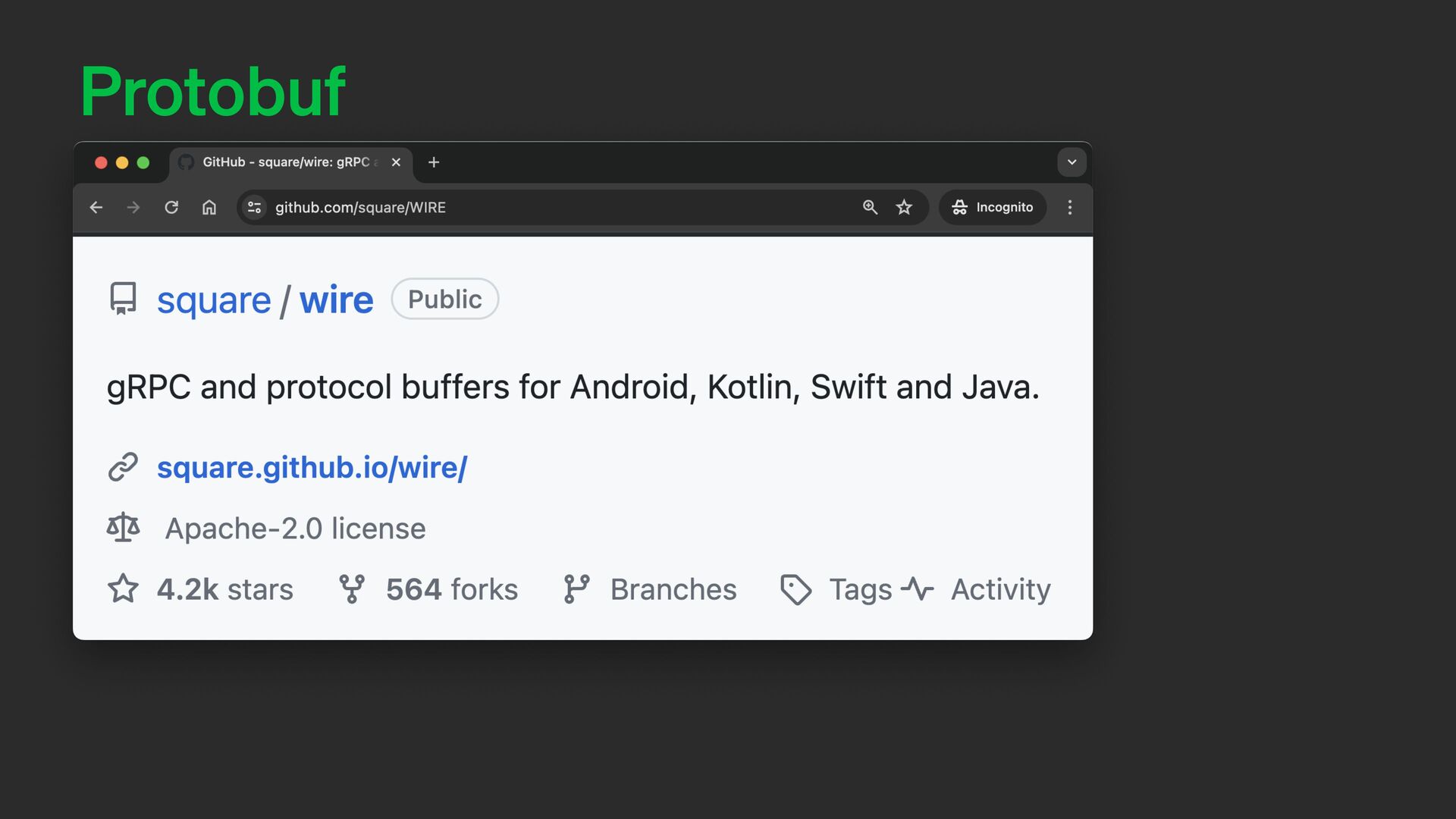View the repository Activity link
The height and width of the screenshot is (819, 1456).
point(999,589)
